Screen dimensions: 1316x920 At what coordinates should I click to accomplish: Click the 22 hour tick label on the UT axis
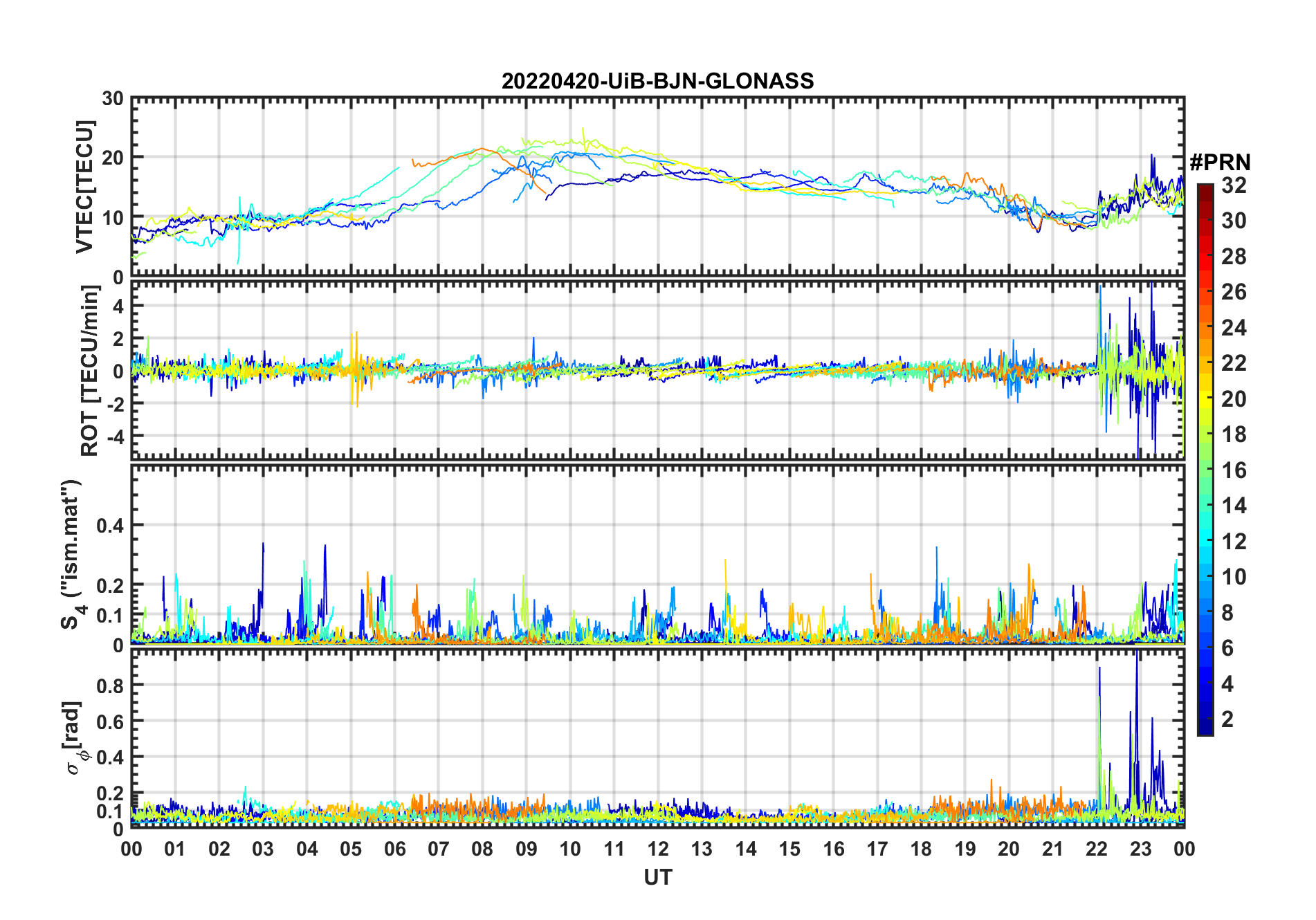1096,849
